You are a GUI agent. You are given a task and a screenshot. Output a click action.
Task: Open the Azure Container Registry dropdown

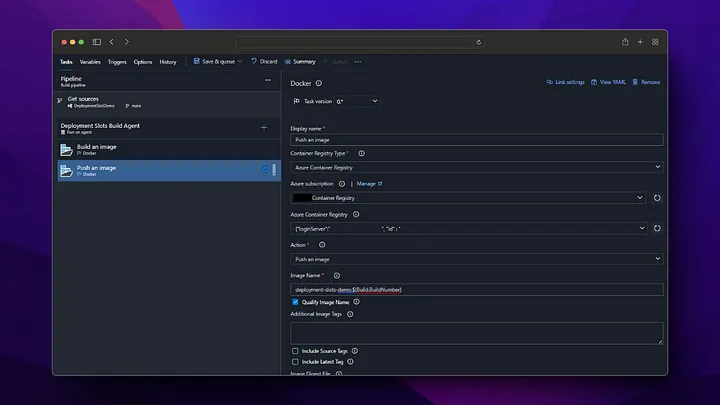pos(468,228)
